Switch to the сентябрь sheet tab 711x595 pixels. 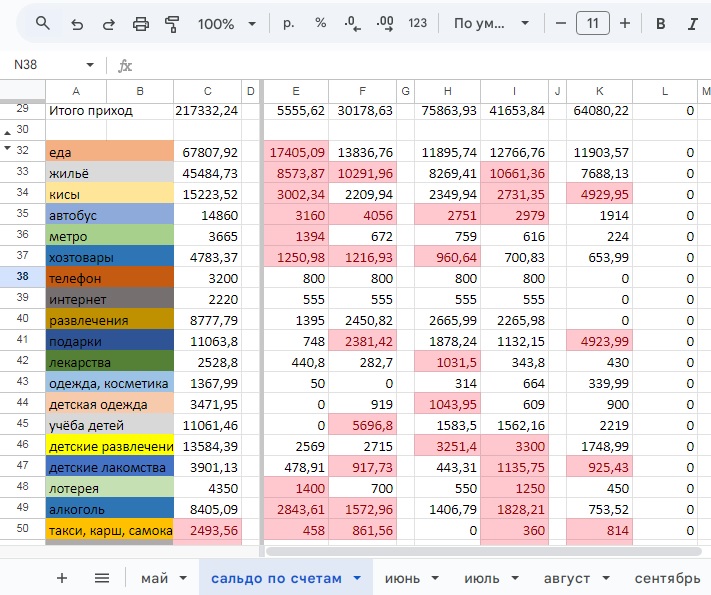click(x=667, y=578)
